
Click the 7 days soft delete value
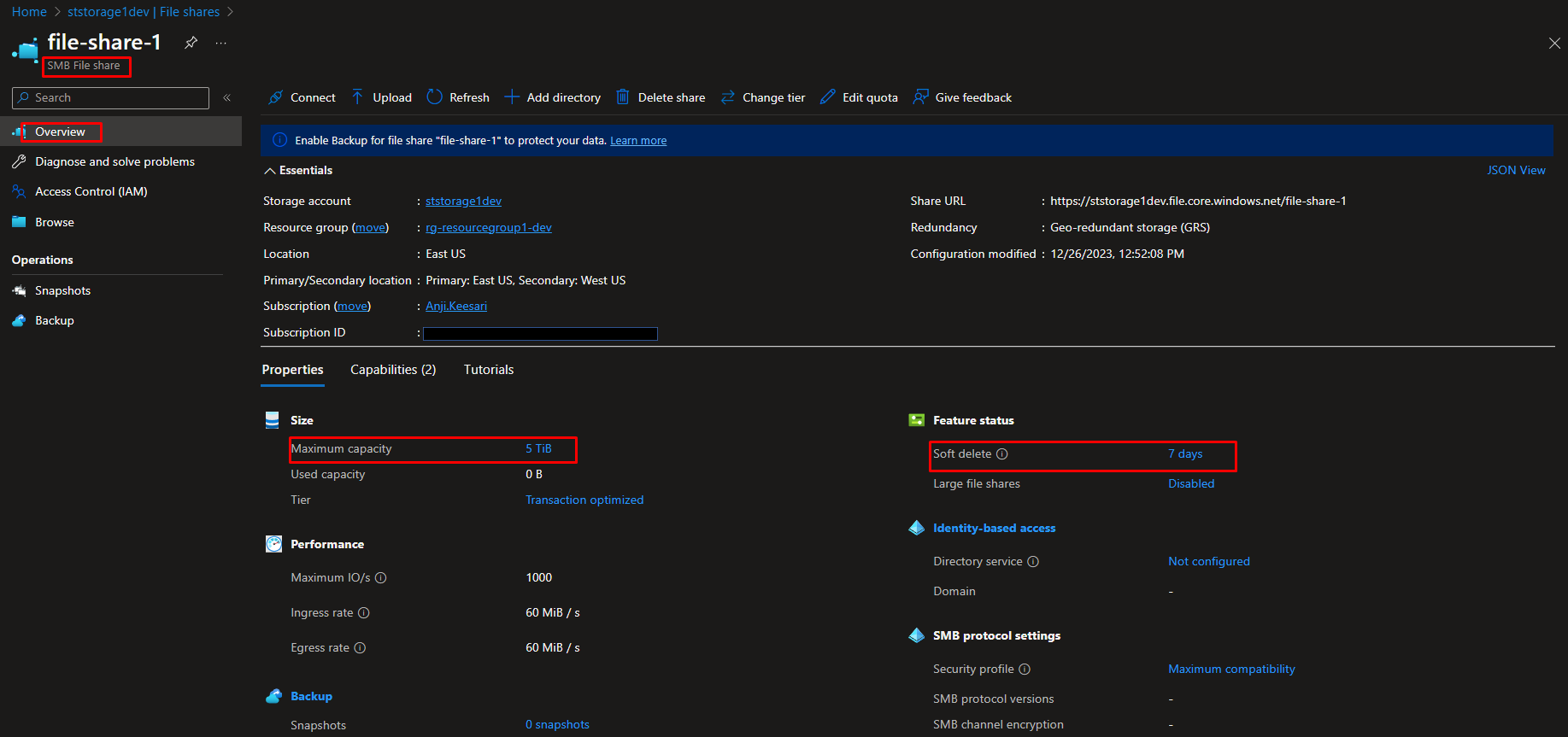(x=1185, y=453)
